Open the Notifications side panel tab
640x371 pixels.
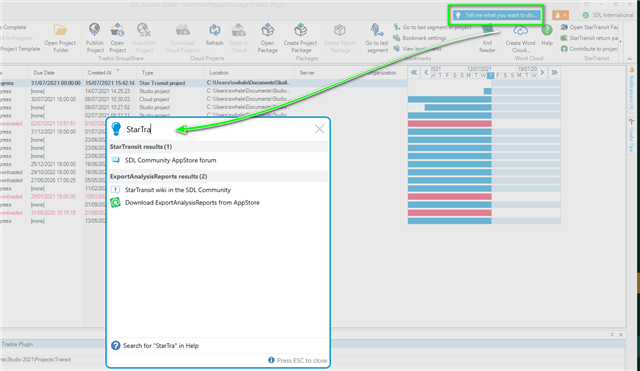pyautogui.click(x=631, y=89)
